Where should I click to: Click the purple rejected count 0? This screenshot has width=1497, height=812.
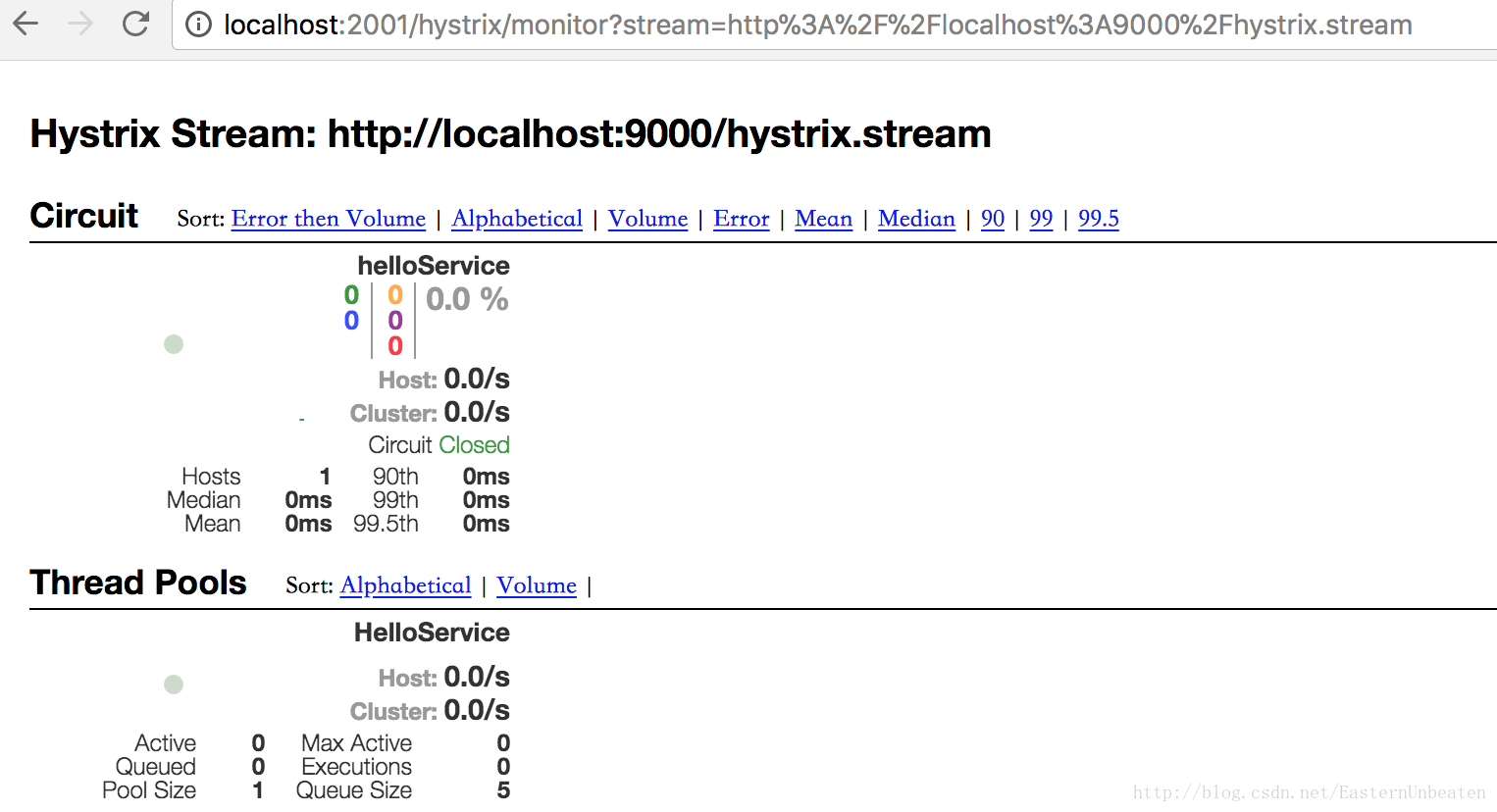pos(395,321)
